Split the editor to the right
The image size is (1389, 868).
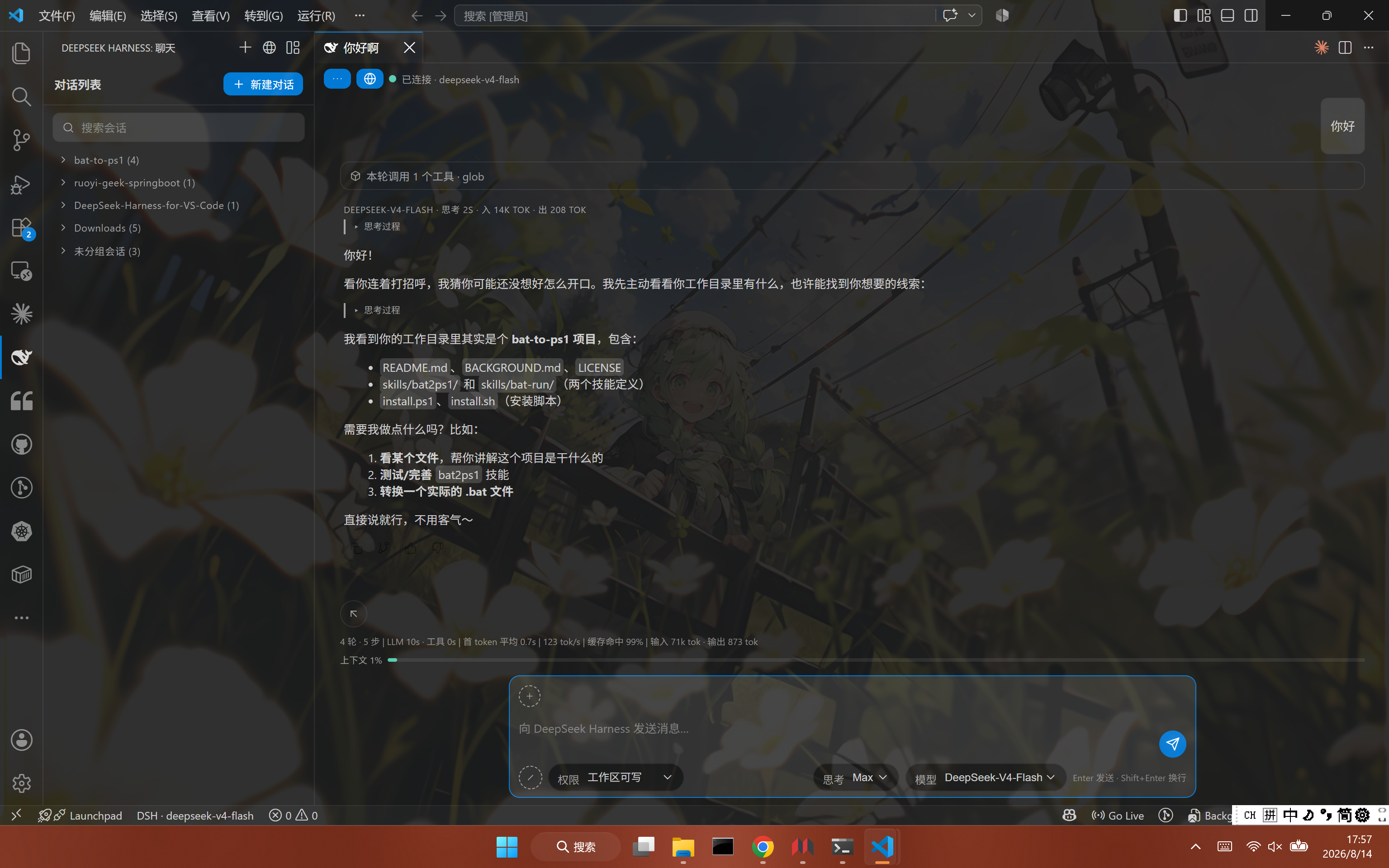1345,47
